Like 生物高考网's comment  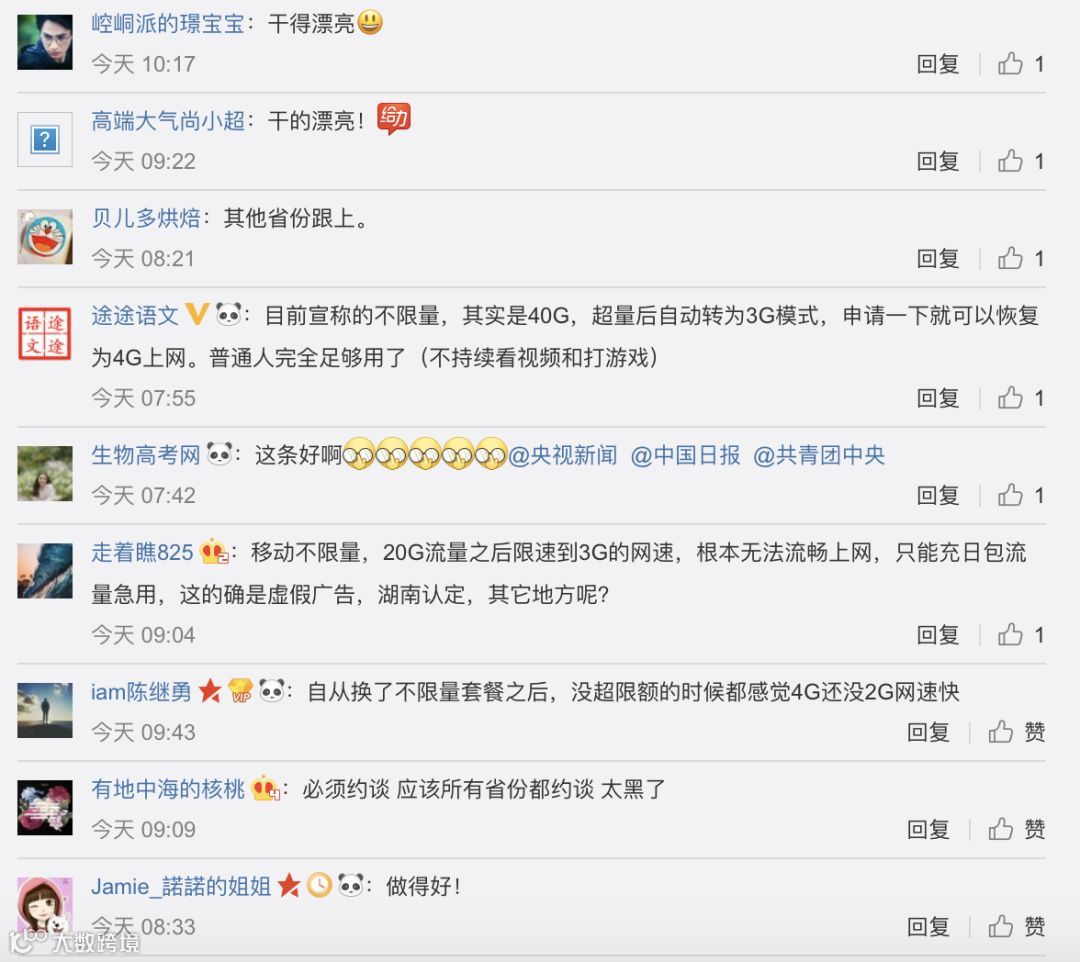(1010, 495)
